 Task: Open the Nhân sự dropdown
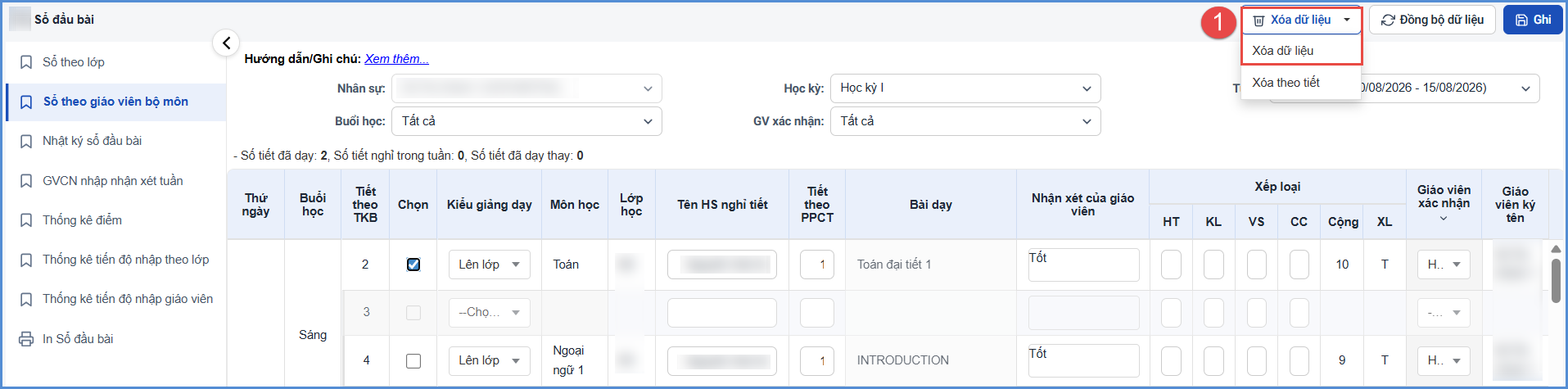coord(526,88)
